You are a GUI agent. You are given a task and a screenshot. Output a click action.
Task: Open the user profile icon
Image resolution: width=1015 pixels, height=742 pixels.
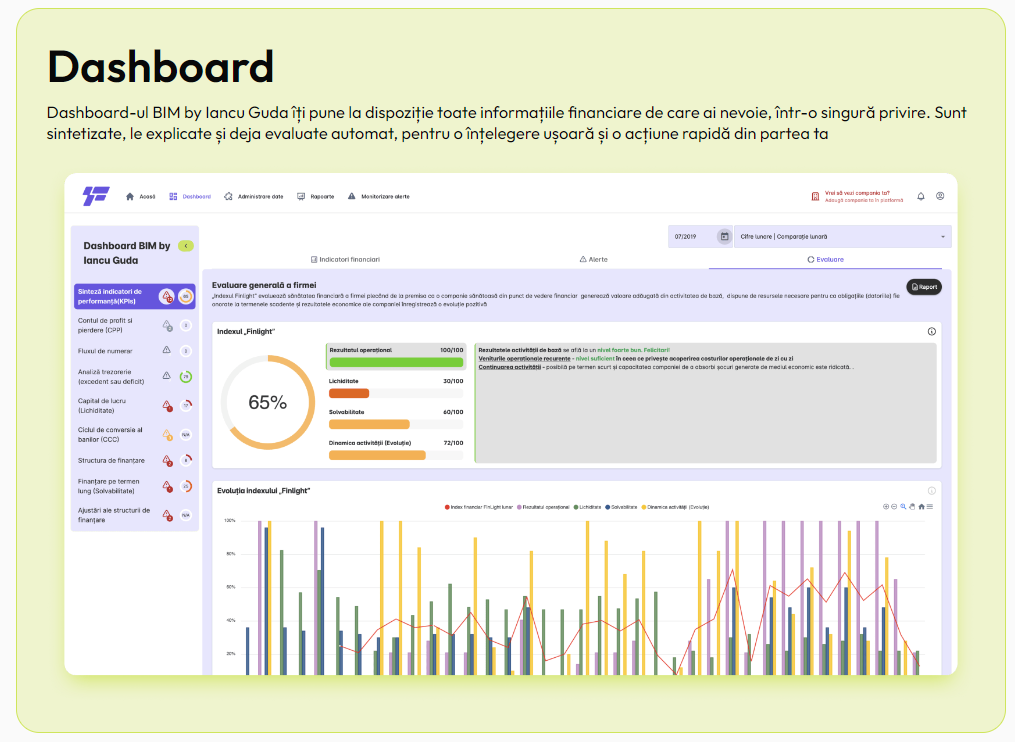click(940, 196)
